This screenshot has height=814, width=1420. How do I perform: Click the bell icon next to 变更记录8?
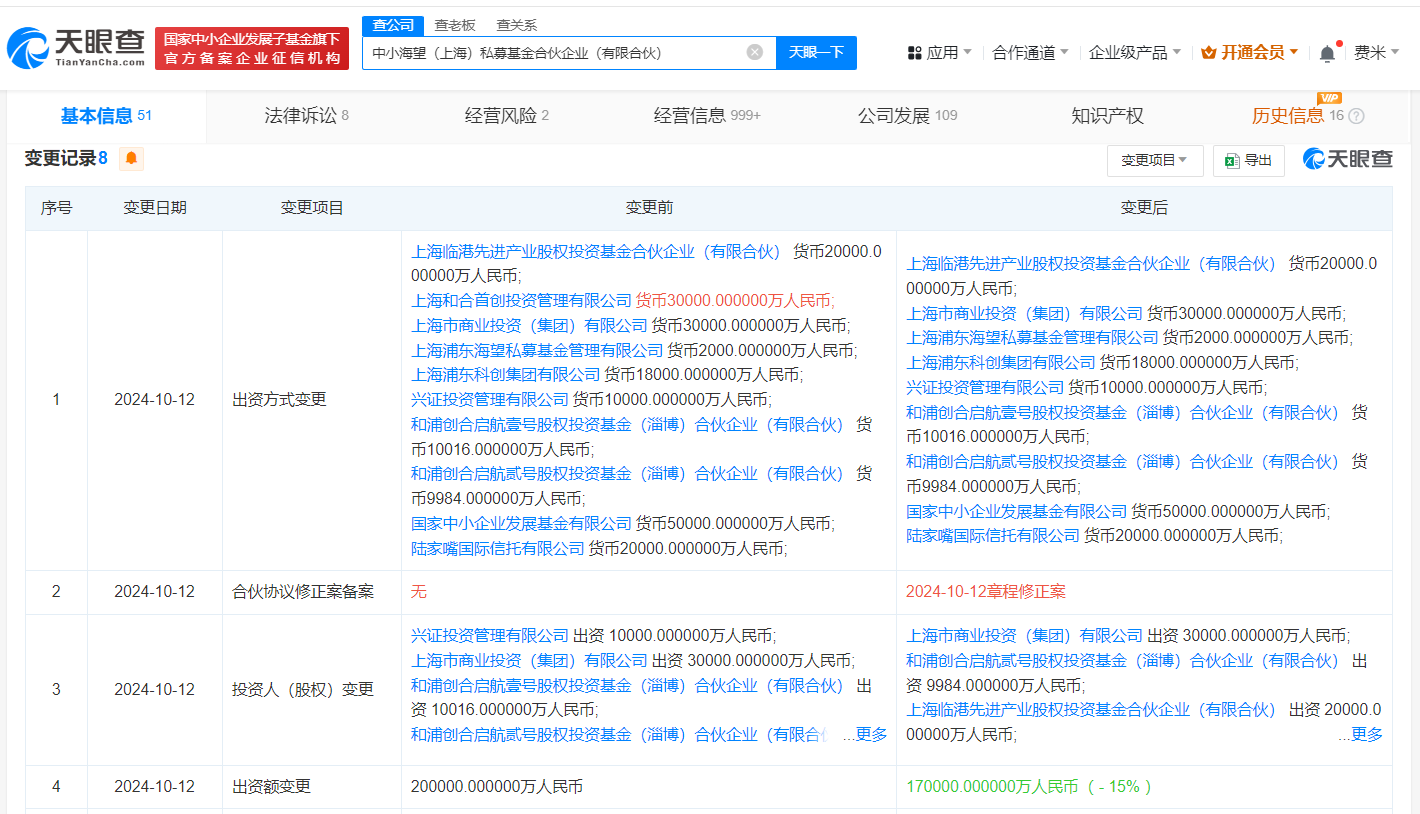coord(131,158)
